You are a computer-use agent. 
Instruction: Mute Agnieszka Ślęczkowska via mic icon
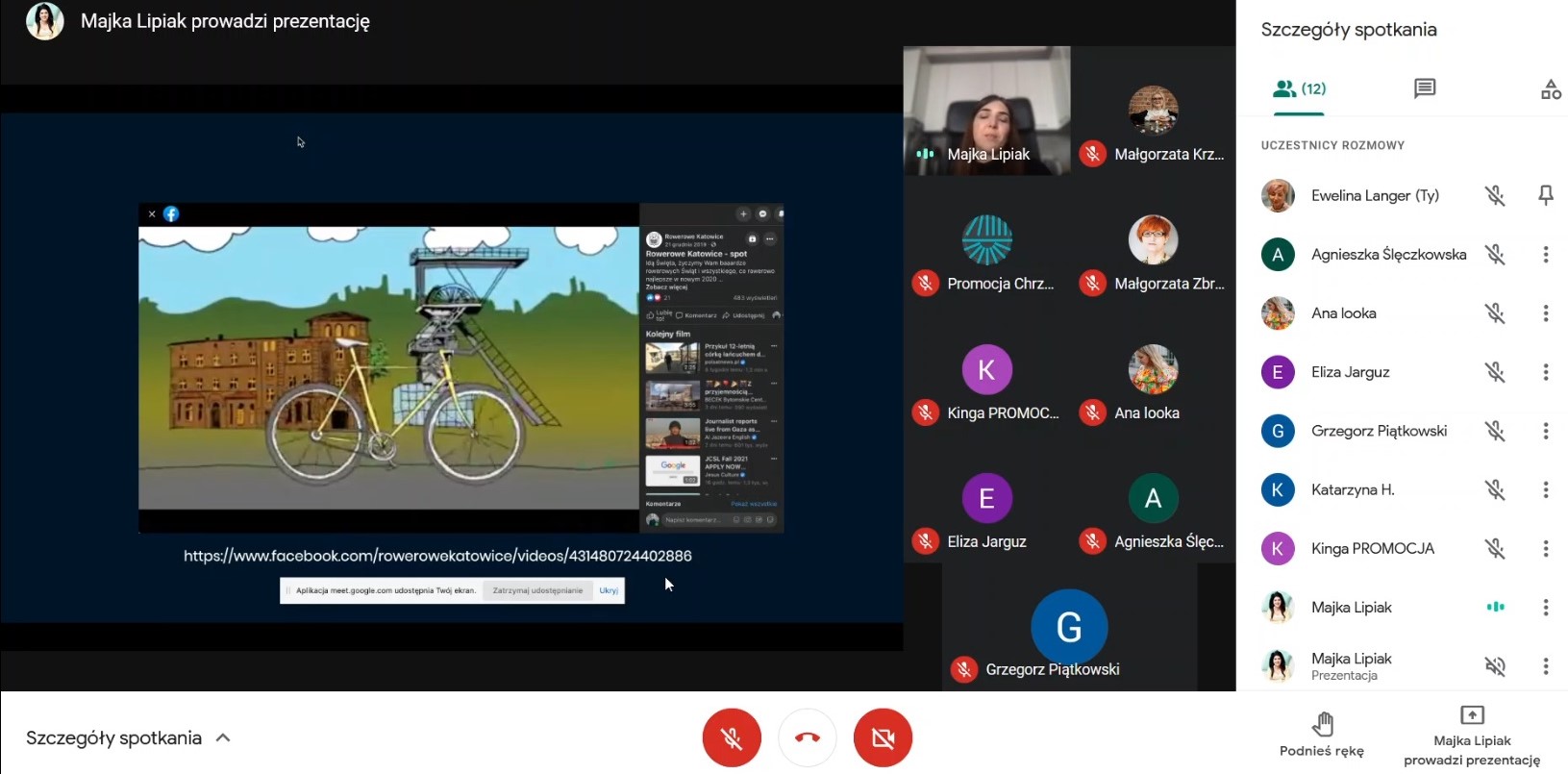click(x=1495, y=254)
